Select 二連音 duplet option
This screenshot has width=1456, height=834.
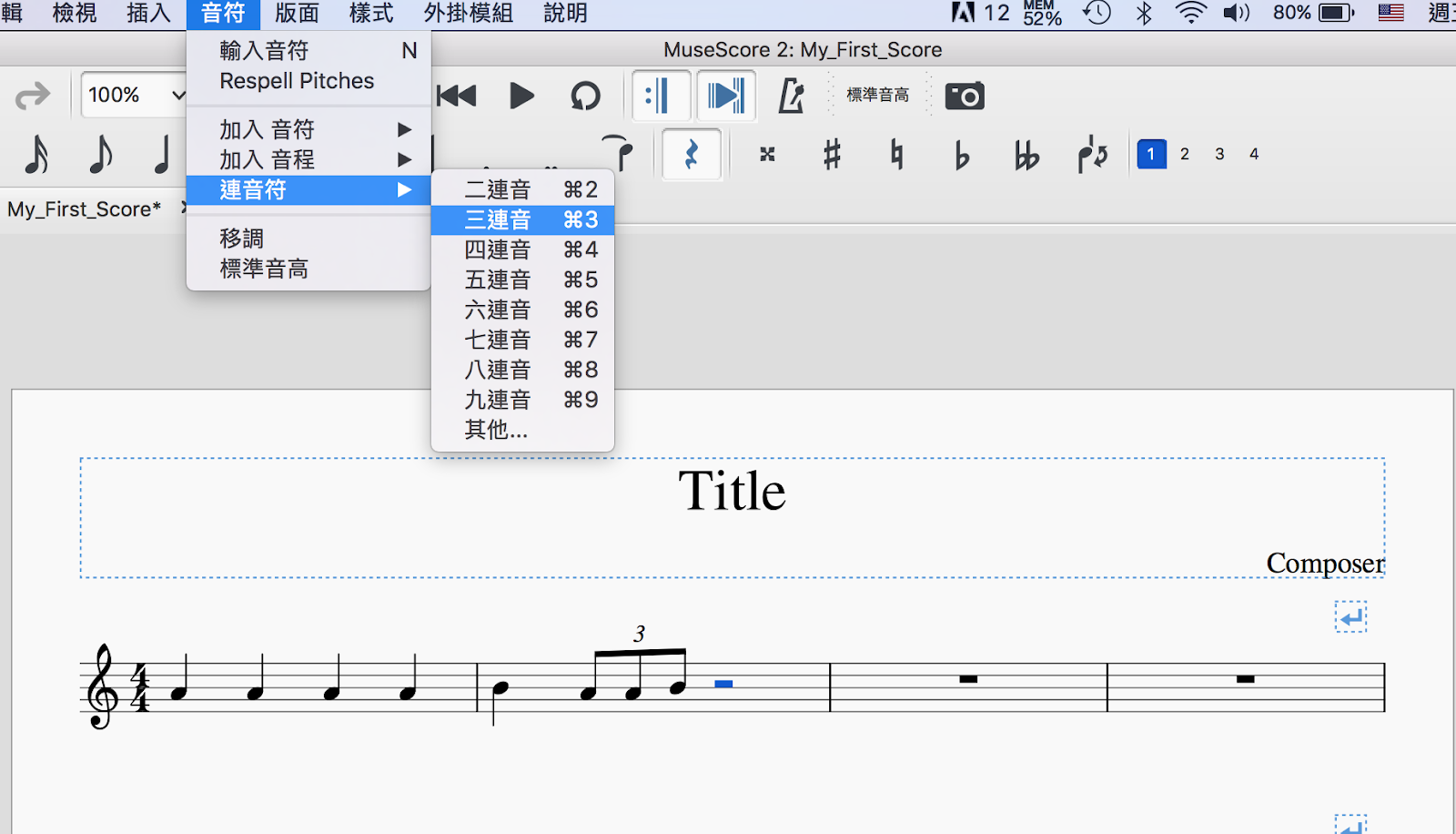tap(522, 189)
